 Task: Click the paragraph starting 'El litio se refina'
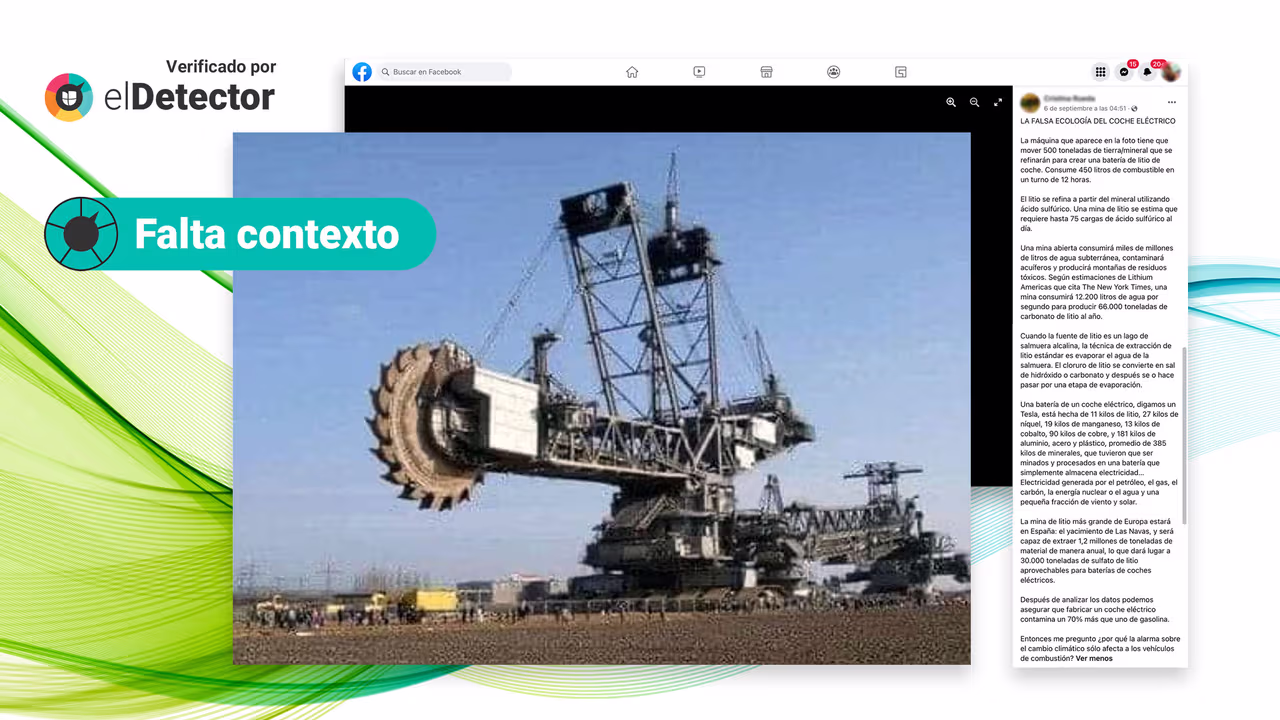click(1099, 214)
